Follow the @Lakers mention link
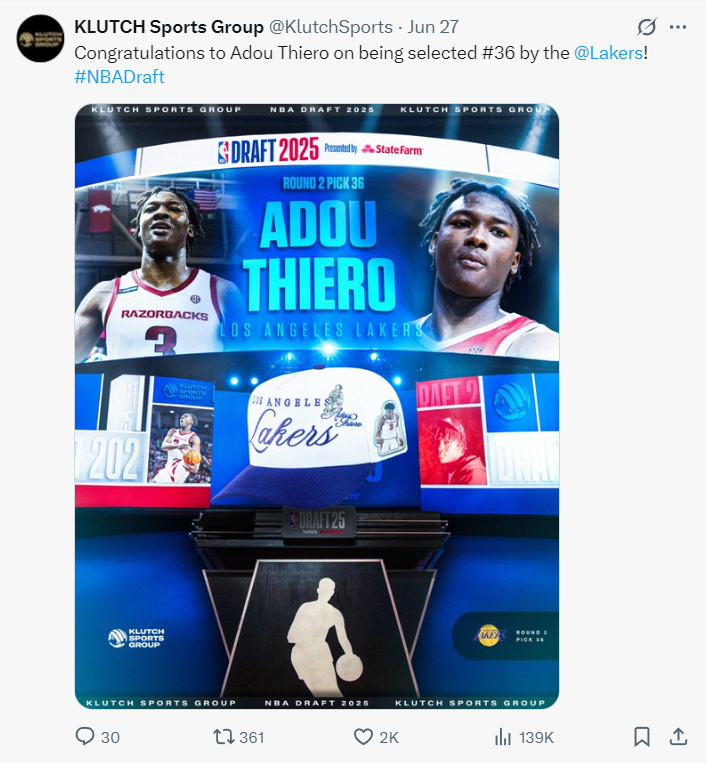 [x=609, y=53]
